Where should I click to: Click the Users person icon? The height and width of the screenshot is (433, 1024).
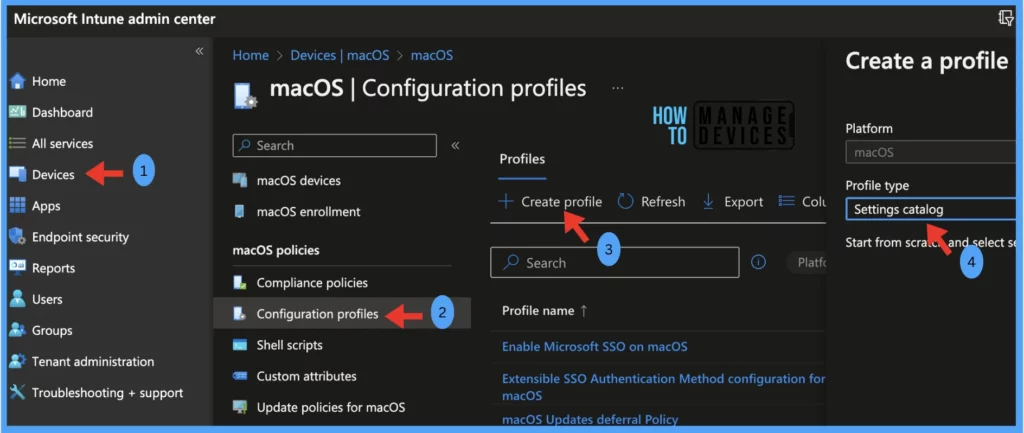point(18,299)
